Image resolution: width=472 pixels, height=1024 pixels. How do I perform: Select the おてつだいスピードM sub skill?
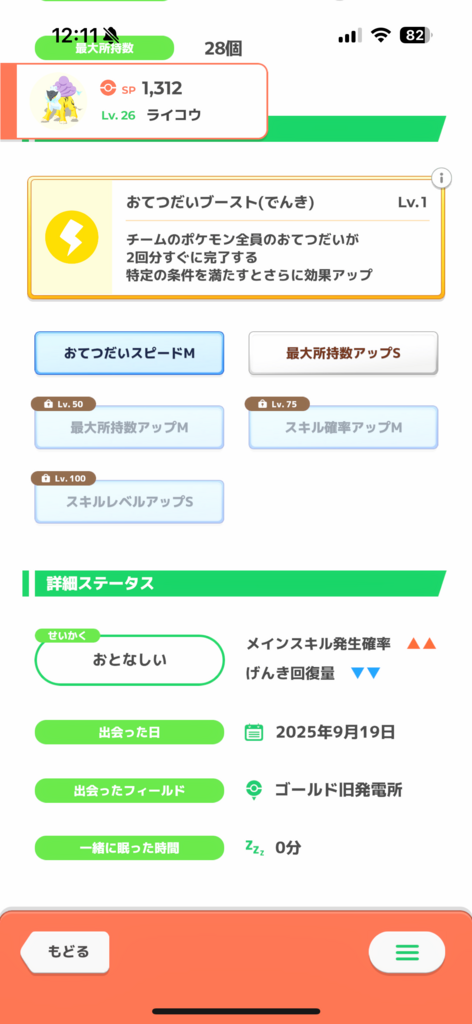pyautogui.click(x=129, y=353)
